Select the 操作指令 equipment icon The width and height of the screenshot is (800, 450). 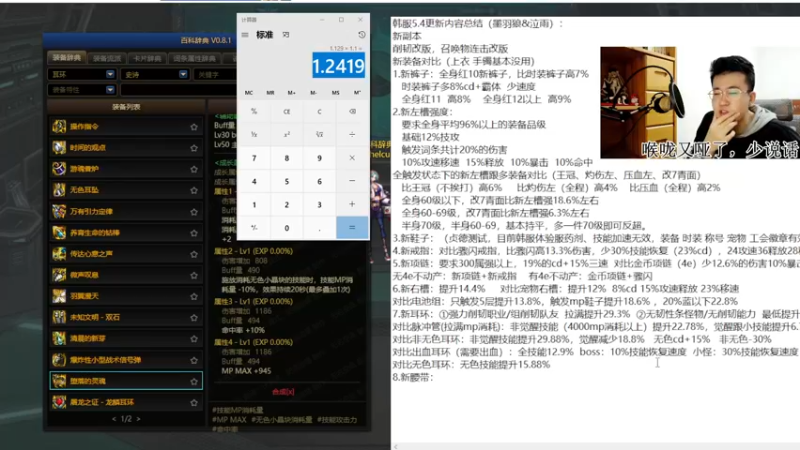[x=59, y=126]
